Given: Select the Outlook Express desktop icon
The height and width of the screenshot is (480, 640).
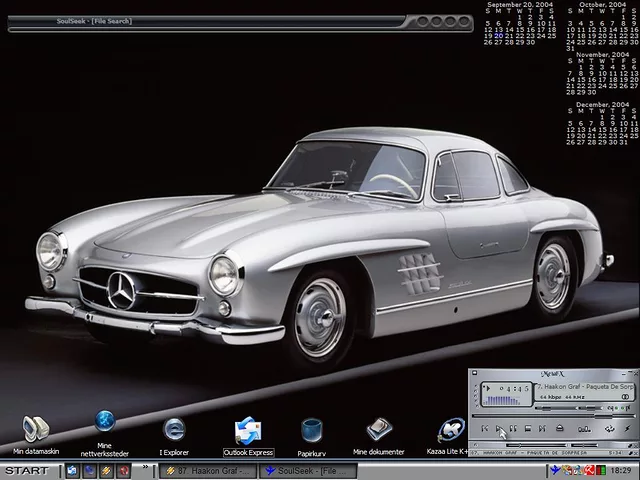Looking at the screenshot, I should [x=248, y=436].
